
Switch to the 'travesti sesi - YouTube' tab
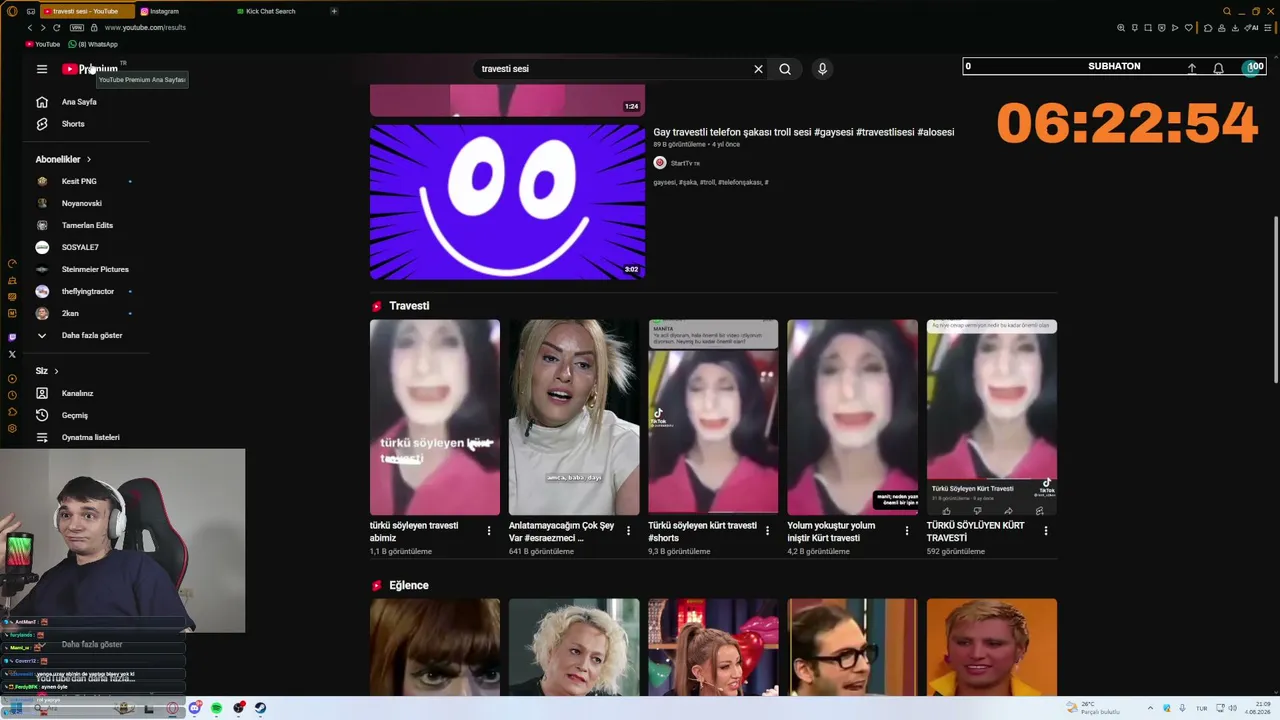pos(85,11)
